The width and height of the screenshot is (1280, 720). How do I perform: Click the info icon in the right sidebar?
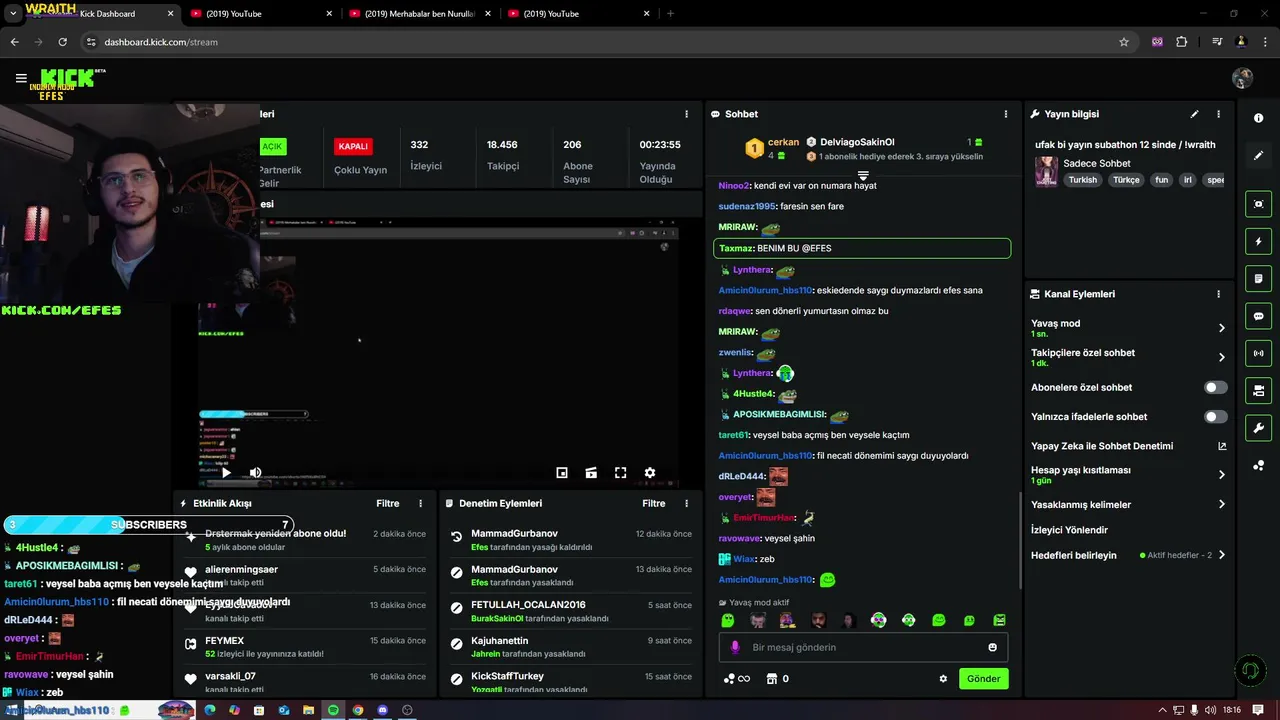tap(1258, 118)
